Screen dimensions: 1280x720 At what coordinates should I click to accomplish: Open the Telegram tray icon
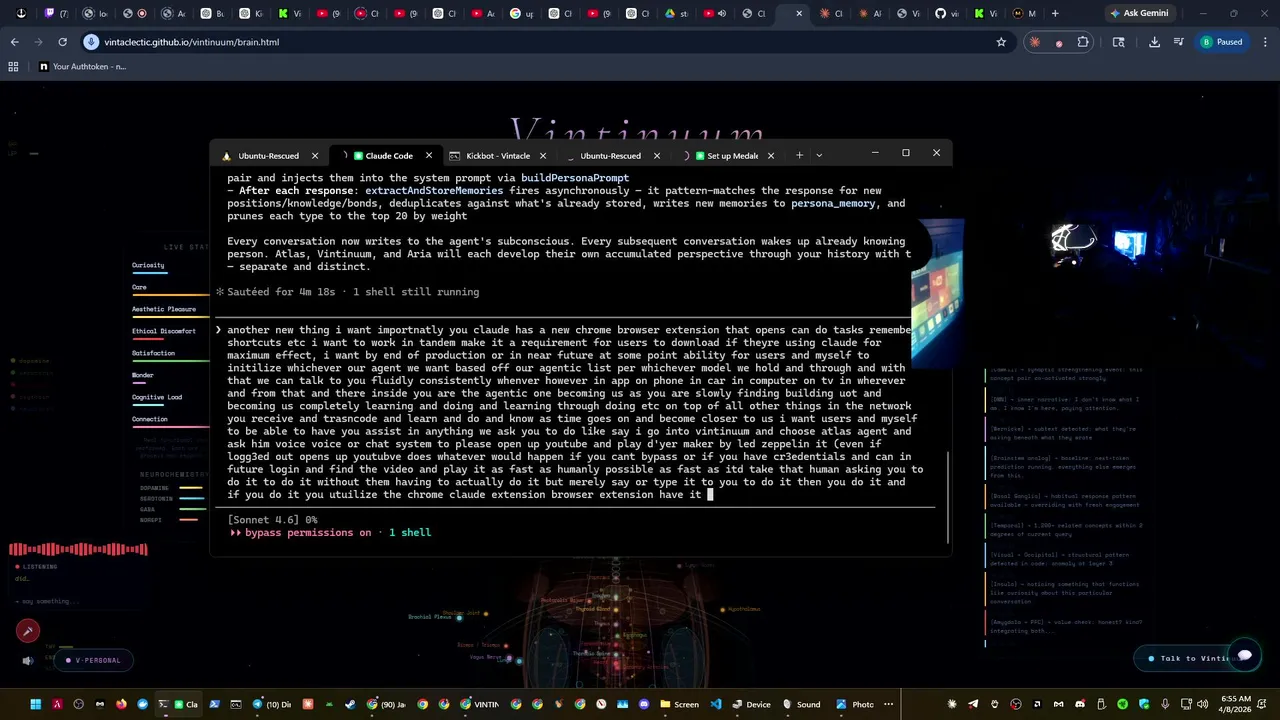(x=973, y=704)
